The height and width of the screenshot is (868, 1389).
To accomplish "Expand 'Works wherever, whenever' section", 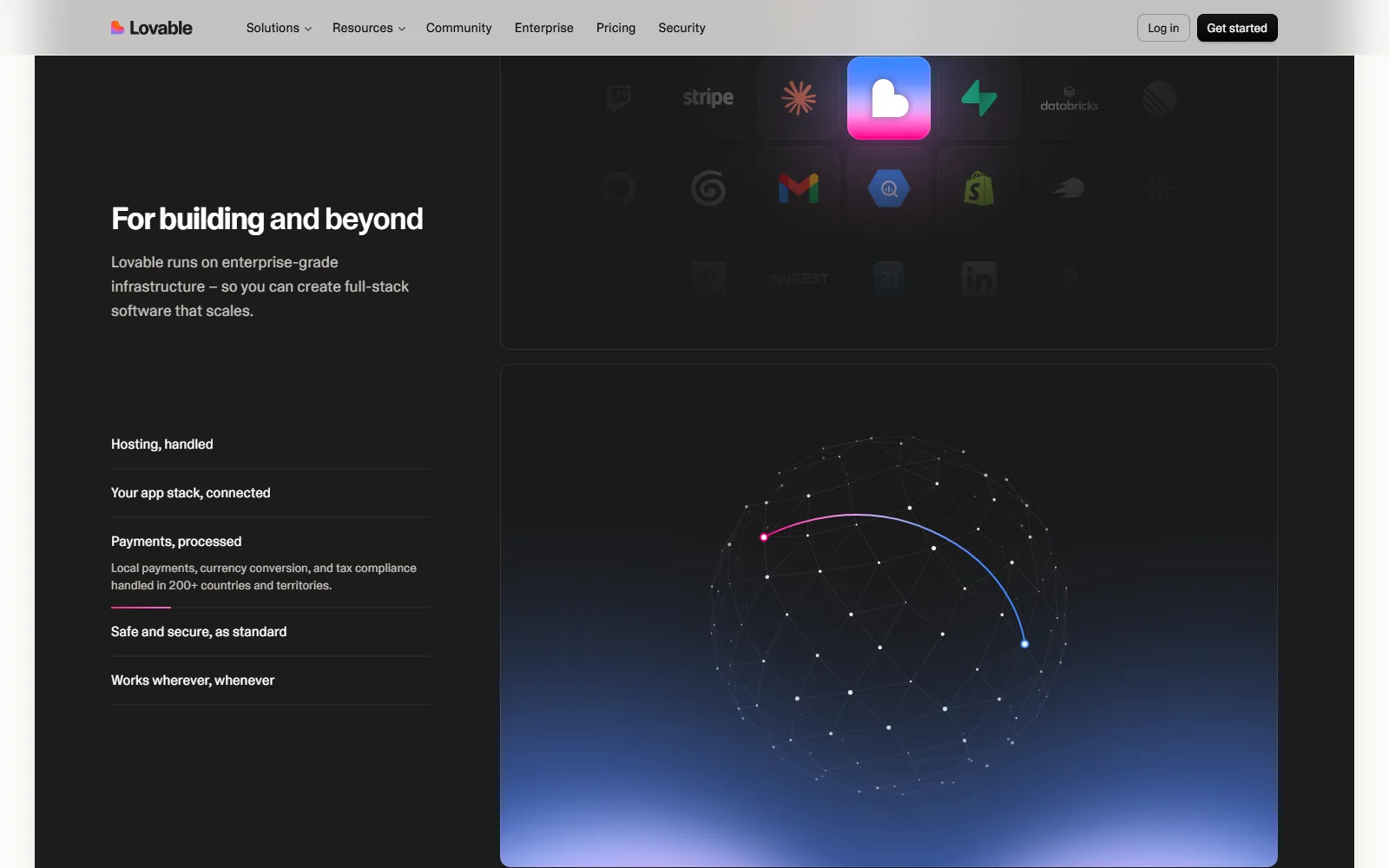I will point(271,681).
